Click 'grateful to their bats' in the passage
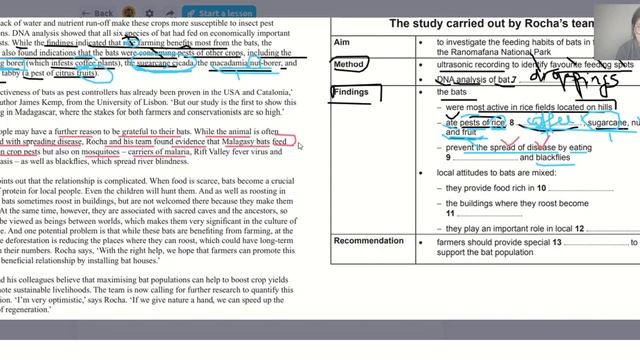Viewport: 640px width, 360px height. (156, 131)
